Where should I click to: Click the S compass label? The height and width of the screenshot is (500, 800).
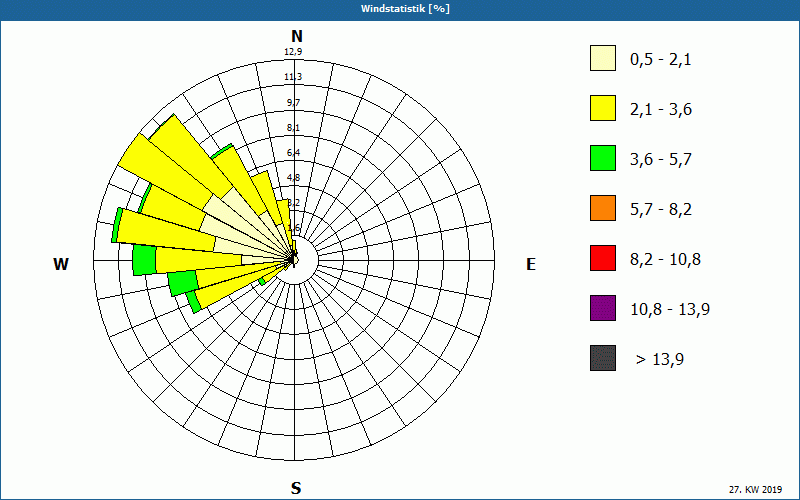click(296, 488)
